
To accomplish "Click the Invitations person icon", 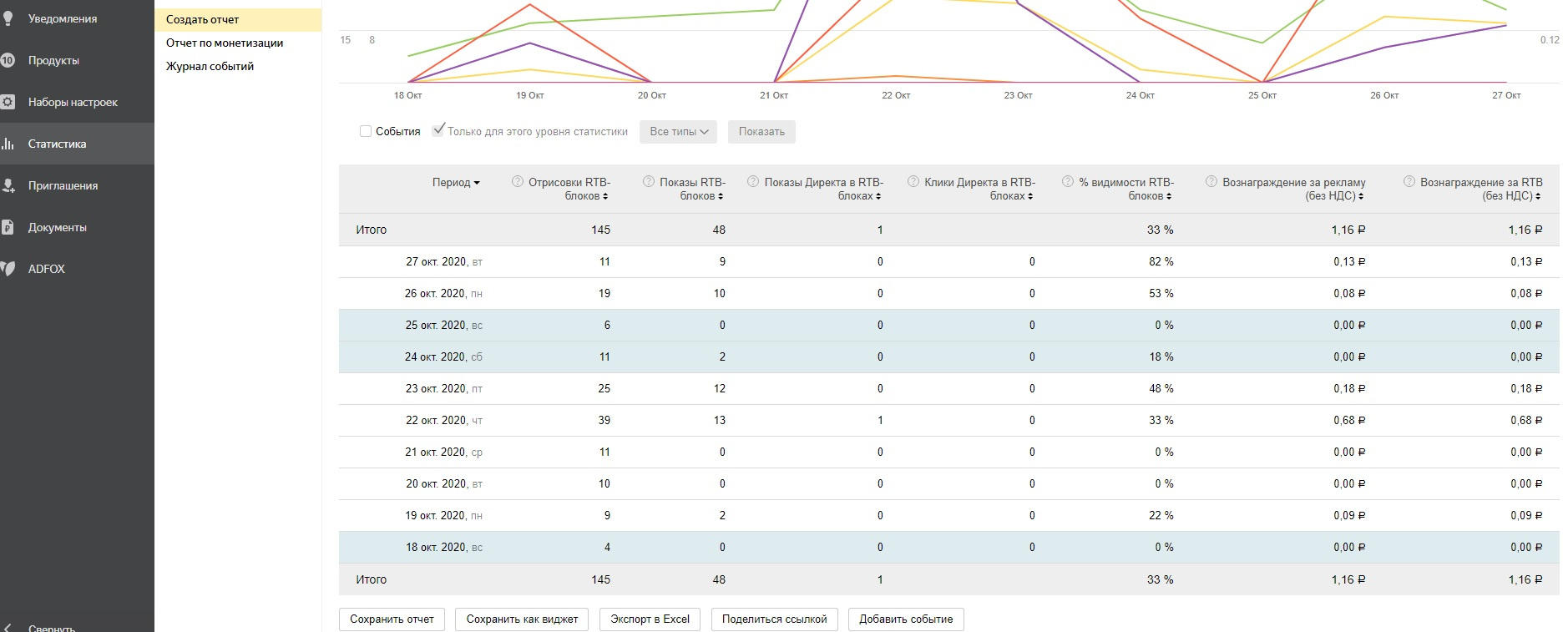I will coord(8,185).
